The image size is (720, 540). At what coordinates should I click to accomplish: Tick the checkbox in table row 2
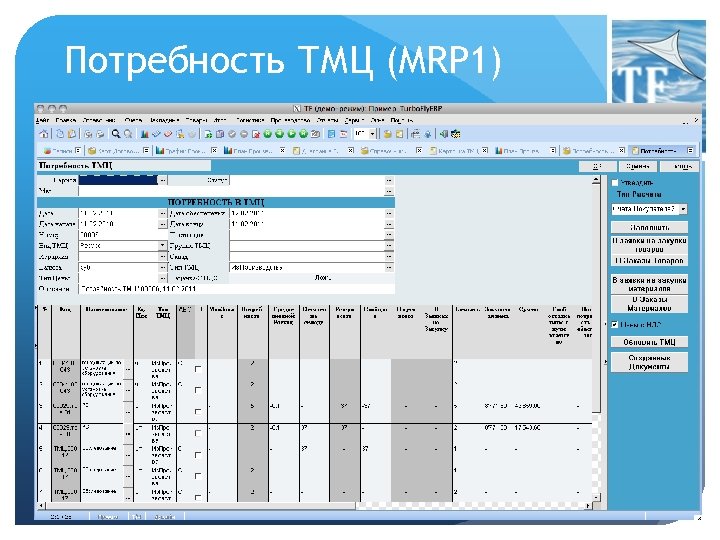(198, 390)
